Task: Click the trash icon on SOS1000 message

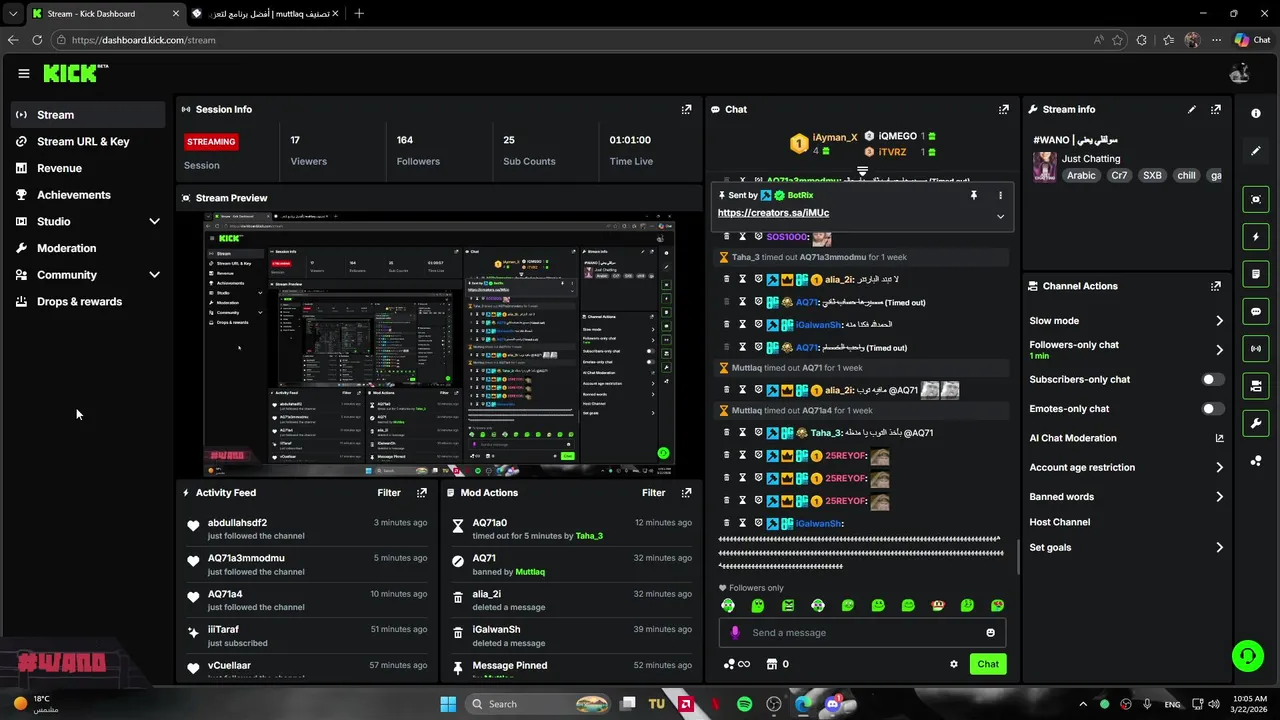Action: click(x=727, y=237)
